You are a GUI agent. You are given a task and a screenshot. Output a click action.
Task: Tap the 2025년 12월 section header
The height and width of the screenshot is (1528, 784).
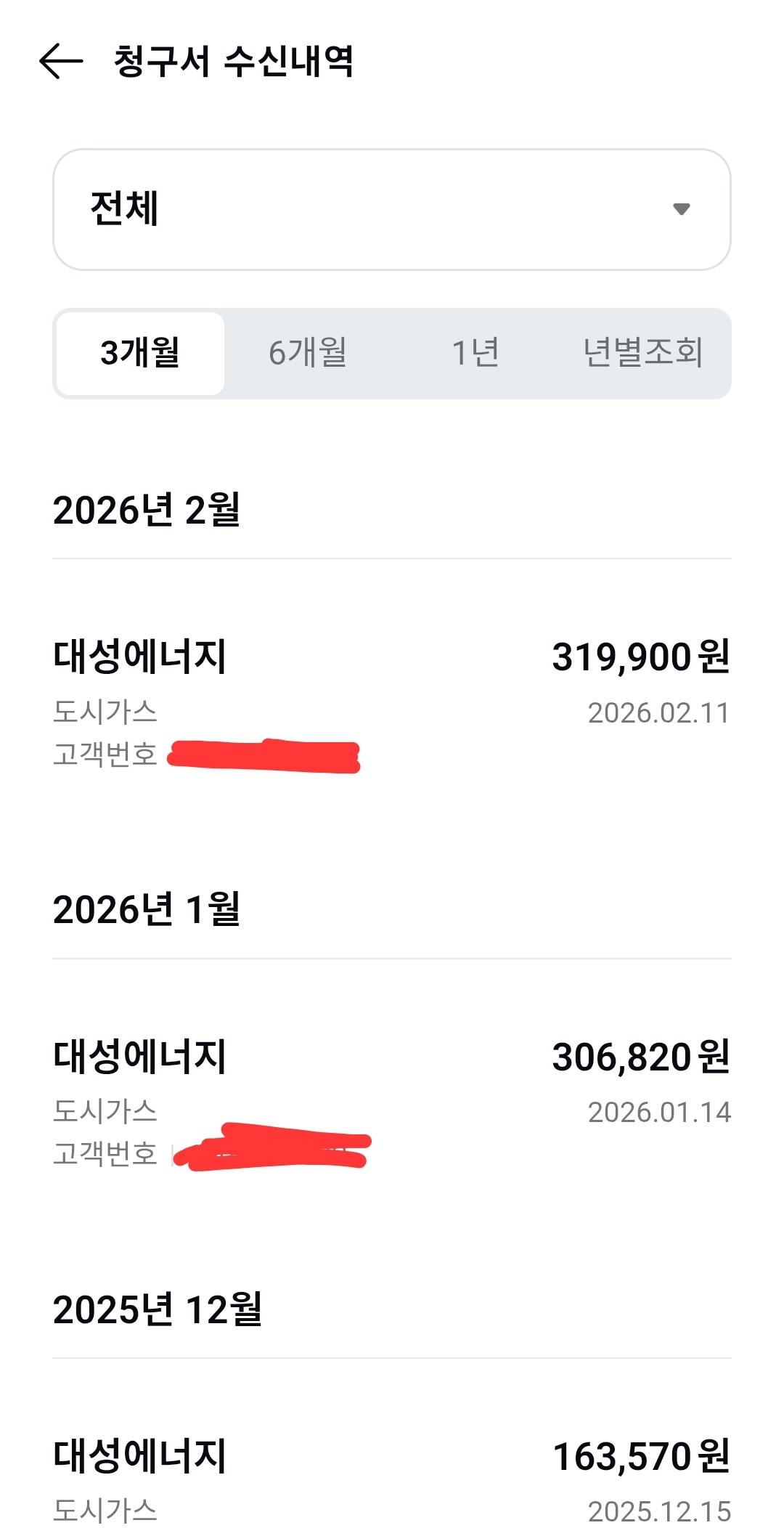click(x=158, y=1309)
